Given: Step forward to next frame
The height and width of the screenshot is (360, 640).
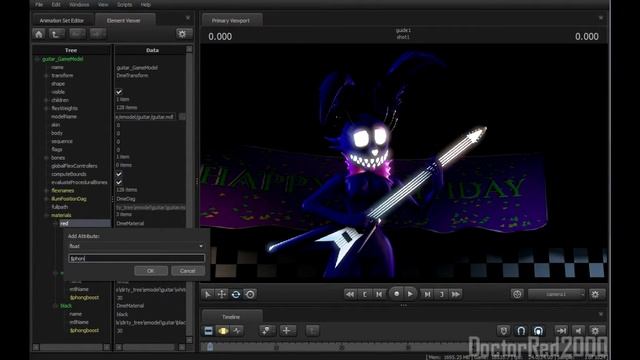Looking at the screenshot, I should [x=427, y=294].
